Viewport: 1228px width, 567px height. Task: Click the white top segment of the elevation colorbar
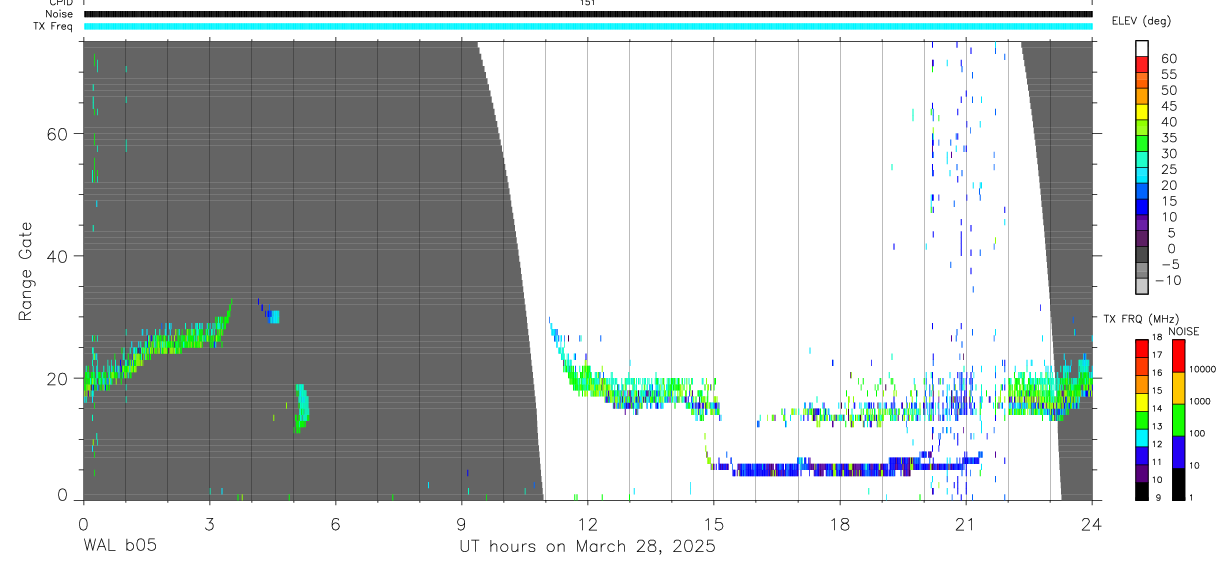click(x=1142, y=48)
